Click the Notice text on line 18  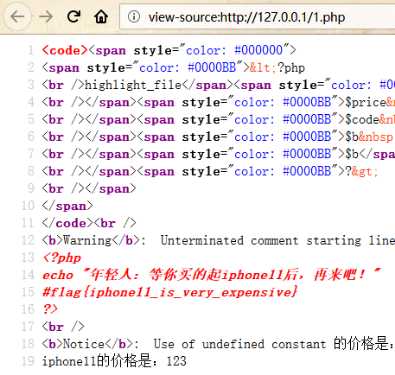coord(84,344)
